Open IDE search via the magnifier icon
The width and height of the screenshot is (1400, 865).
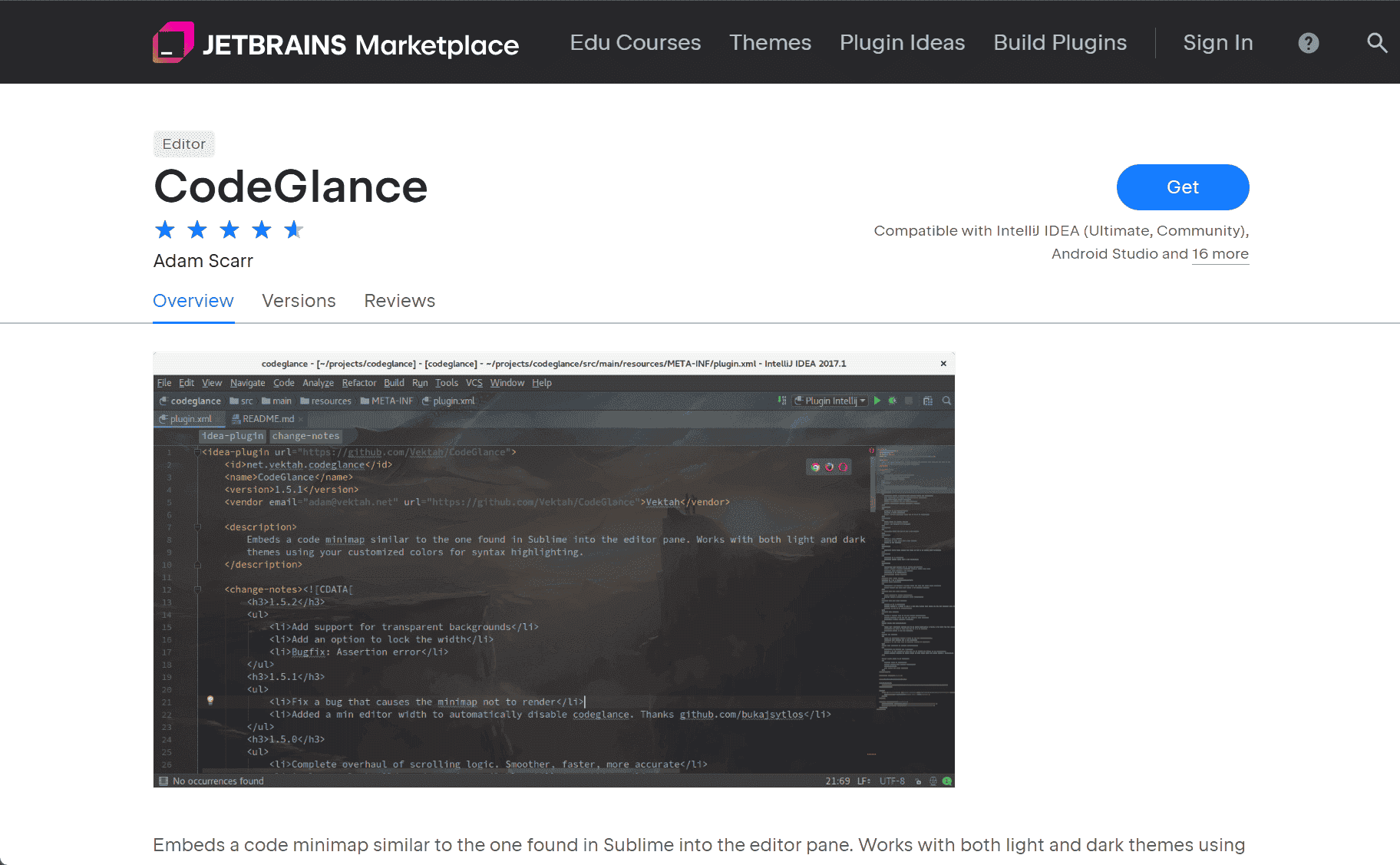point(946,400)
